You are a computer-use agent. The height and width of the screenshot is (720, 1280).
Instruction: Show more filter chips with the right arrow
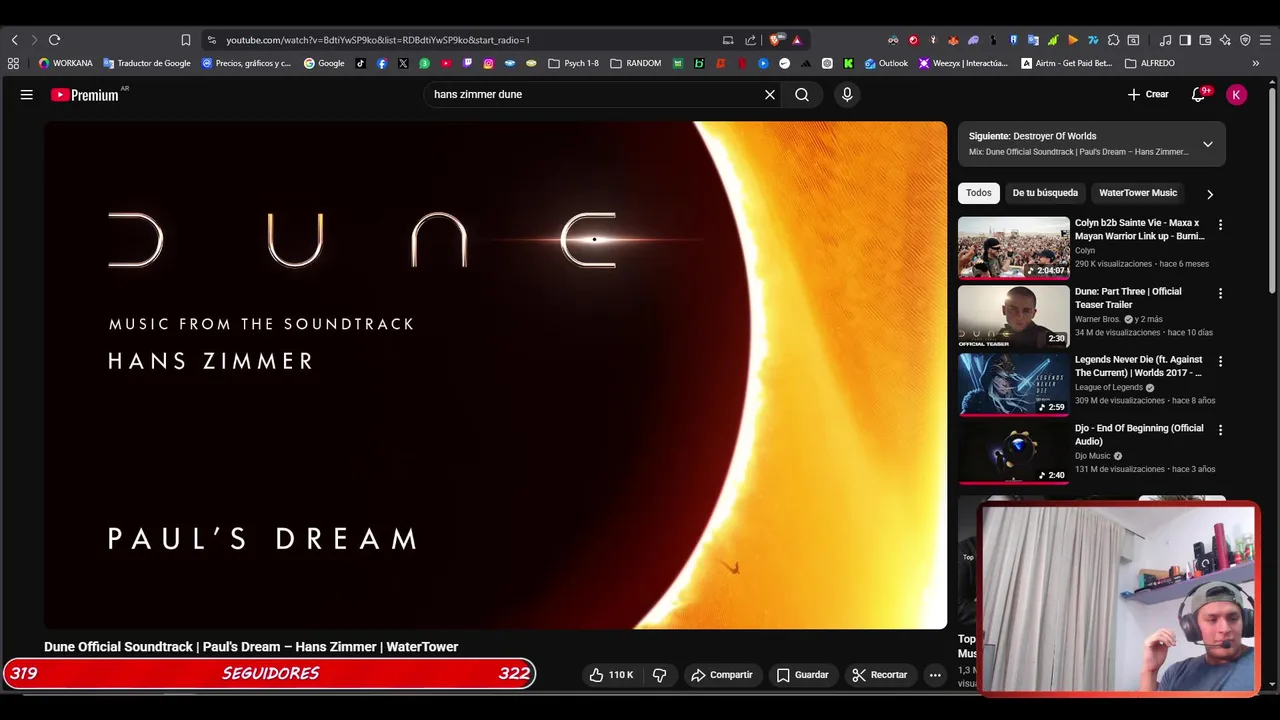(1209, 194)
